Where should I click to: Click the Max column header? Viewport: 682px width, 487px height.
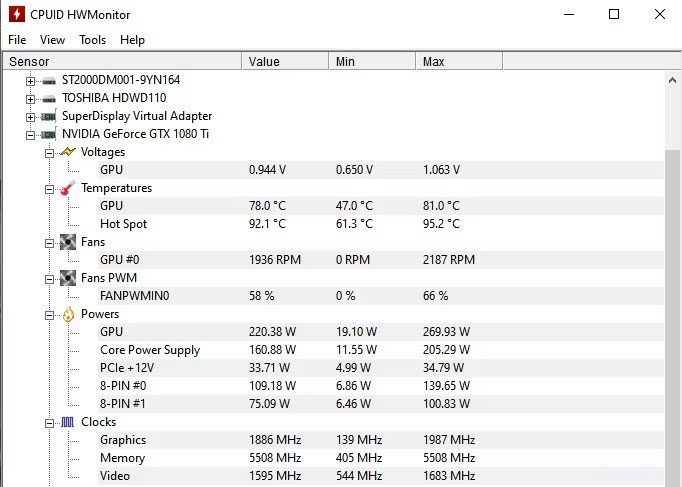tap(459, 61)
